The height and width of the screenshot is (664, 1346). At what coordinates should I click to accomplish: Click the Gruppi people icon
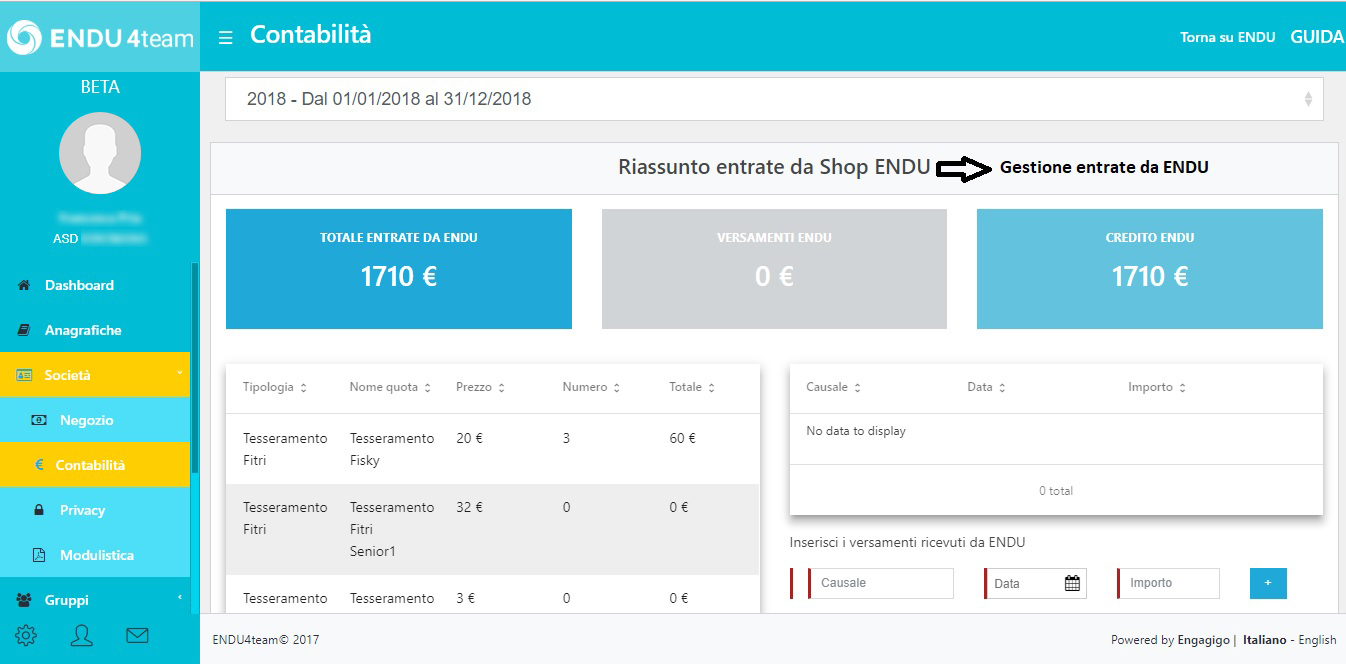pos(24,600)
